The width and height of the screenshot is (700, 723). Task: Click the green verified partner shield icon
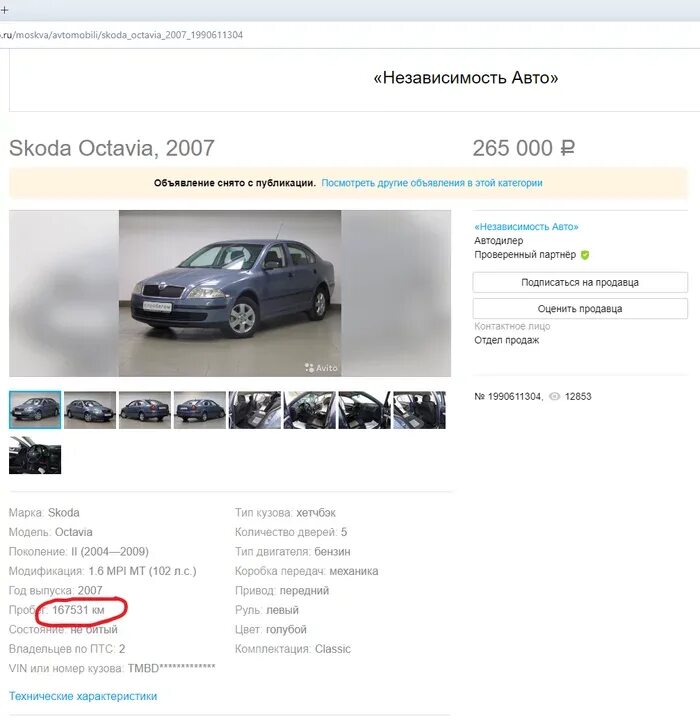[585, 255]
